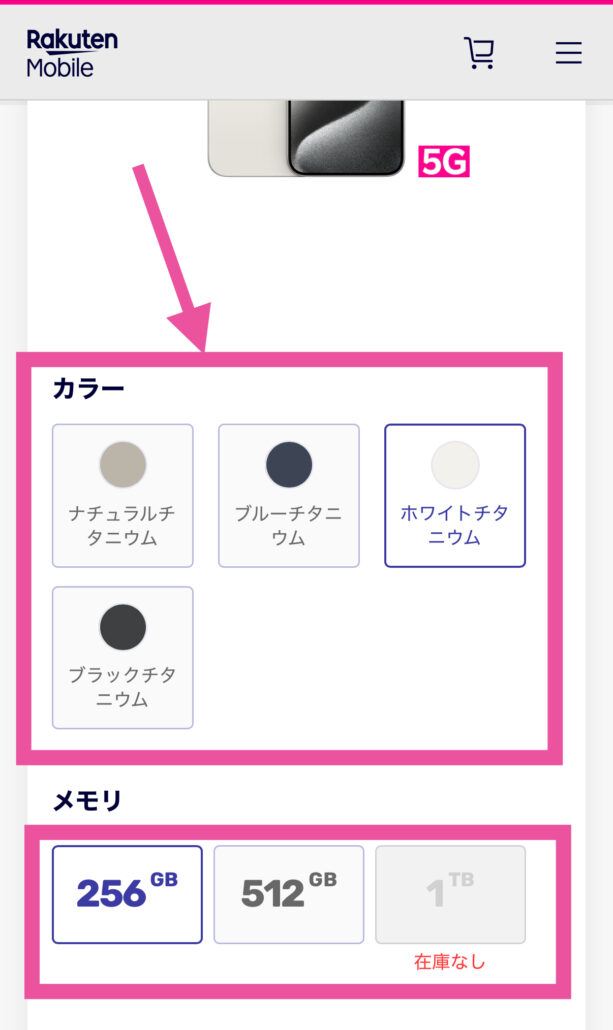The width and height of the screenshot is (613, 1030).
Task: Open the shopping cart icon
Action: coord(480,53)
